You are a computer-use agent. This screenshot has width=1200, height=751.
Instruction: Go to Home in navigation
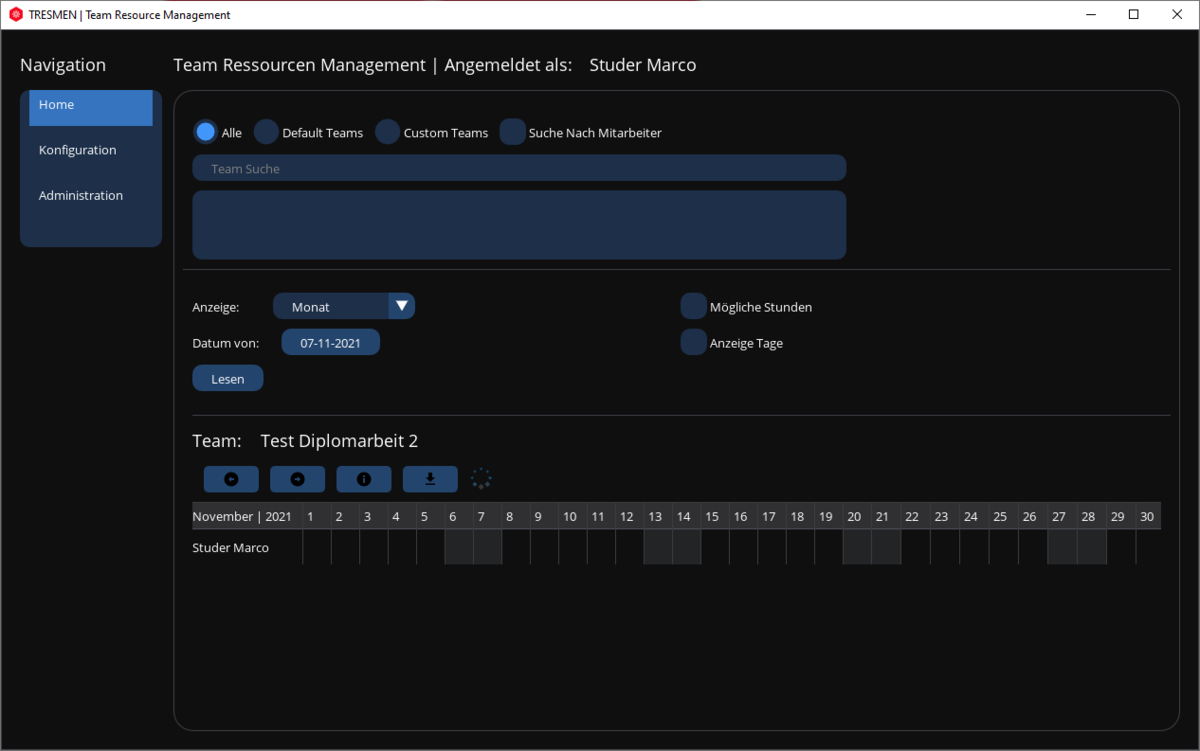click(x=90, y=105)
